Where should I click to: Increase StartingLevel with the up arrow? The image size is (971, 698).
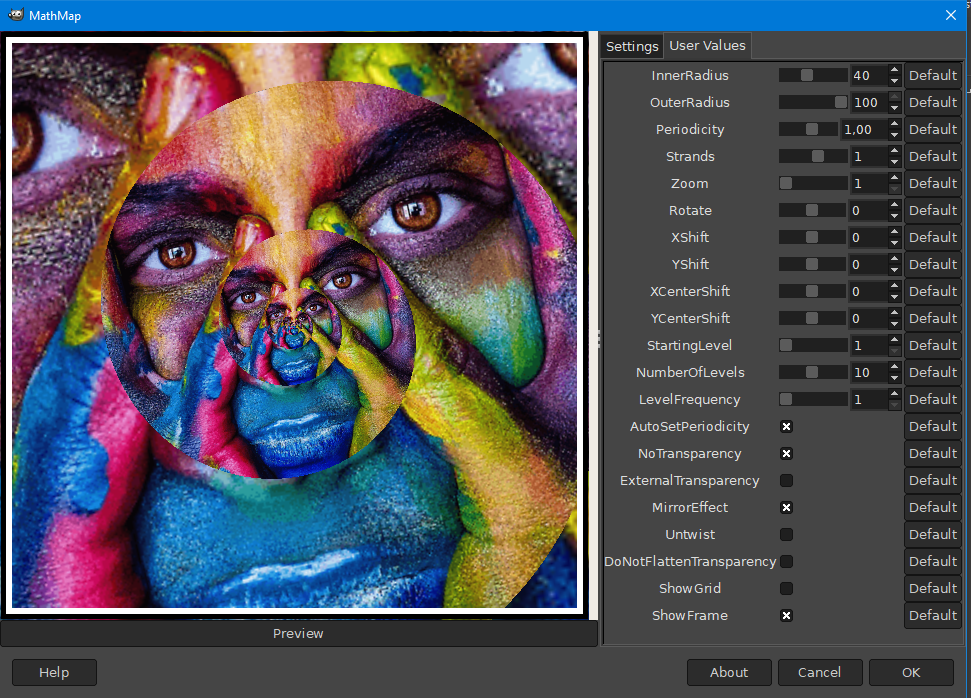point(894,340)
